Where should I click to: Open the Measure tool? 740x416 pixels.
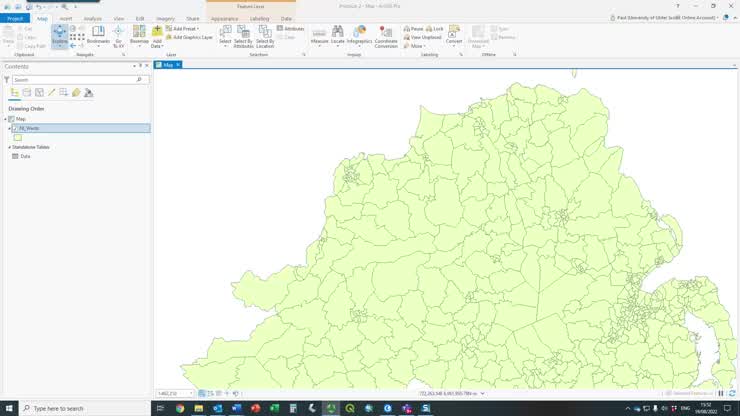pos(319,34)
